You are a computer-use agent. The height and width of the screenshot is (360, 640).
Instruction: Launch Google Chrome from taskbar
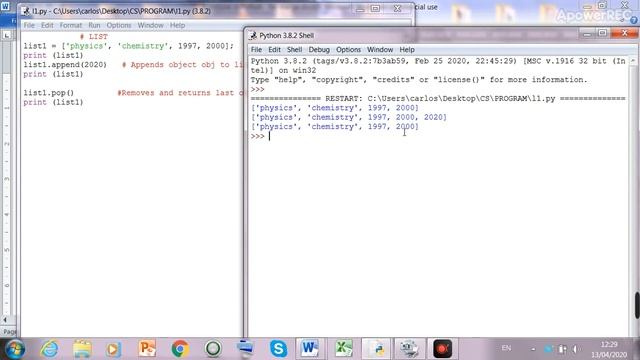click(x=180, y=349)
